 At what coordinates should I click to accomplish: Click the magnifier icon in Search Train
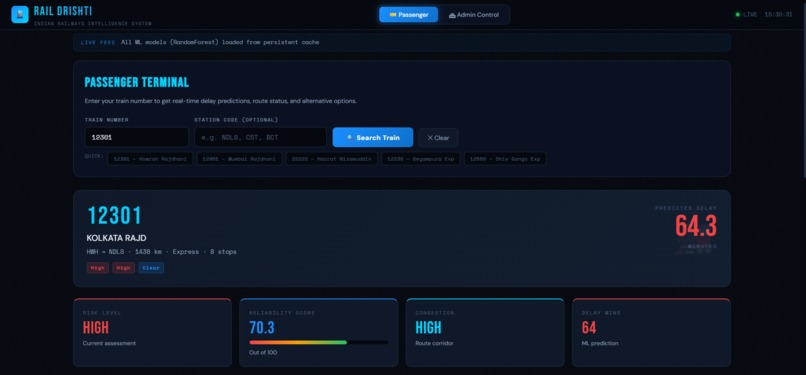click(350, 138)
